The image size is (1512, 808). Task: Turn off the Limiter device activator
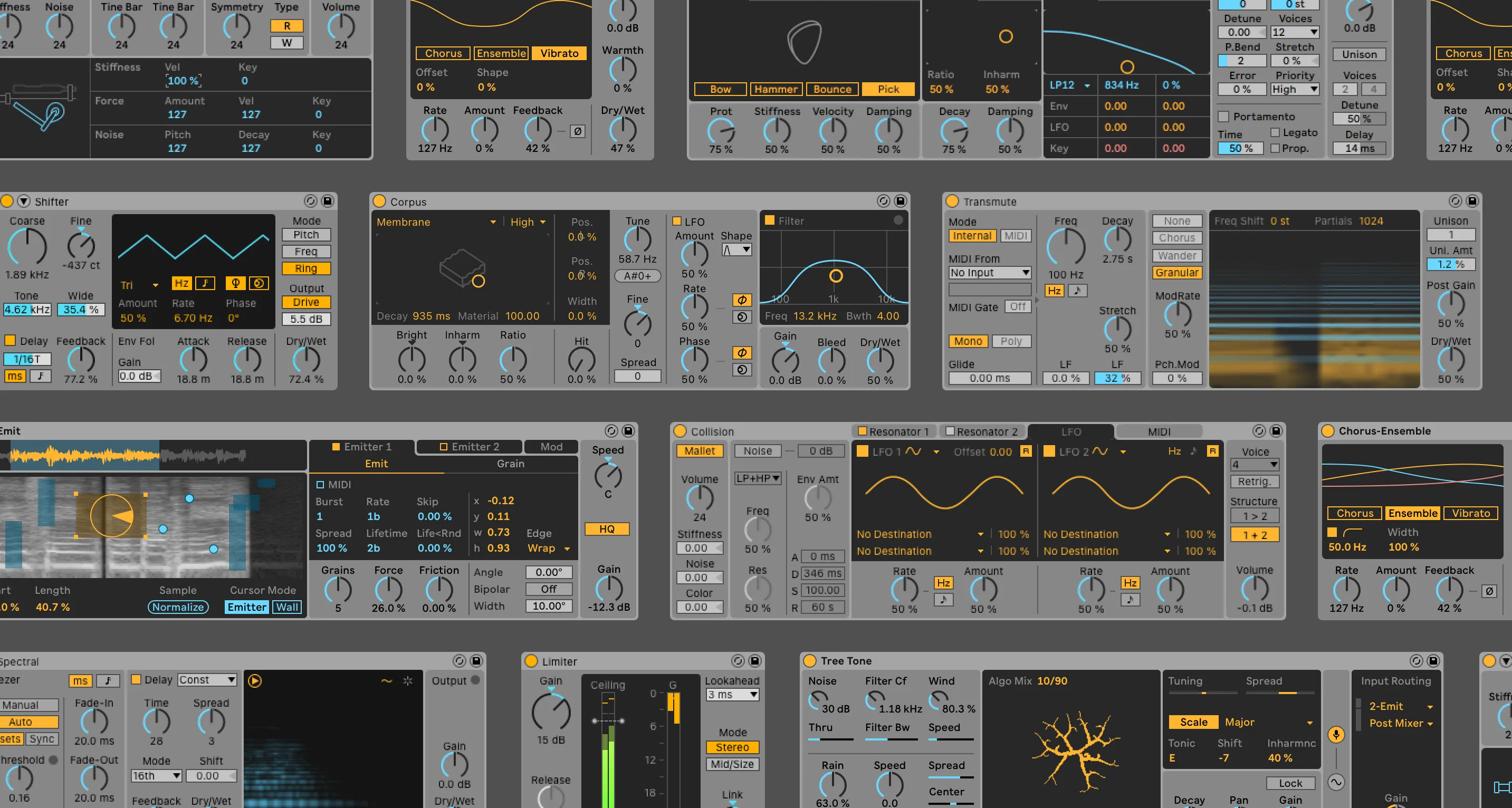click(531, 661)
